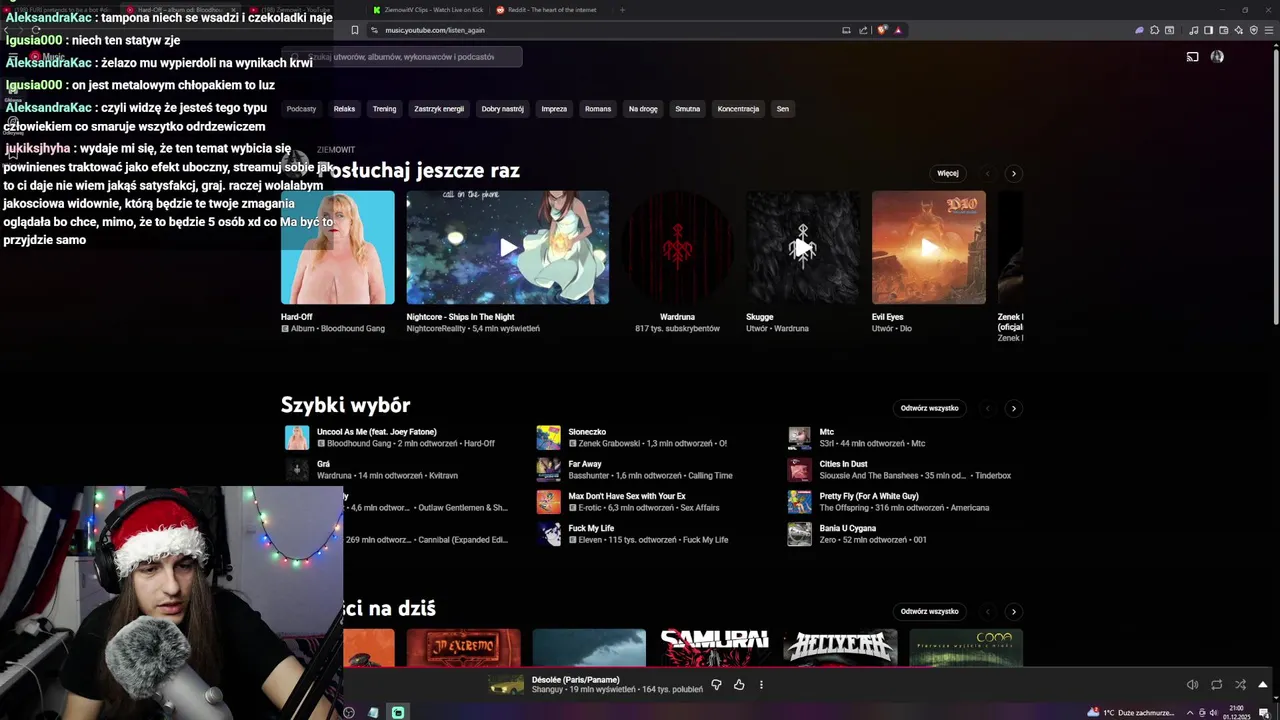The image size is (1280, 720).
Task: Click Odtwórz wszystko in Szybki wybór
Action: click(x=929, y=408)
